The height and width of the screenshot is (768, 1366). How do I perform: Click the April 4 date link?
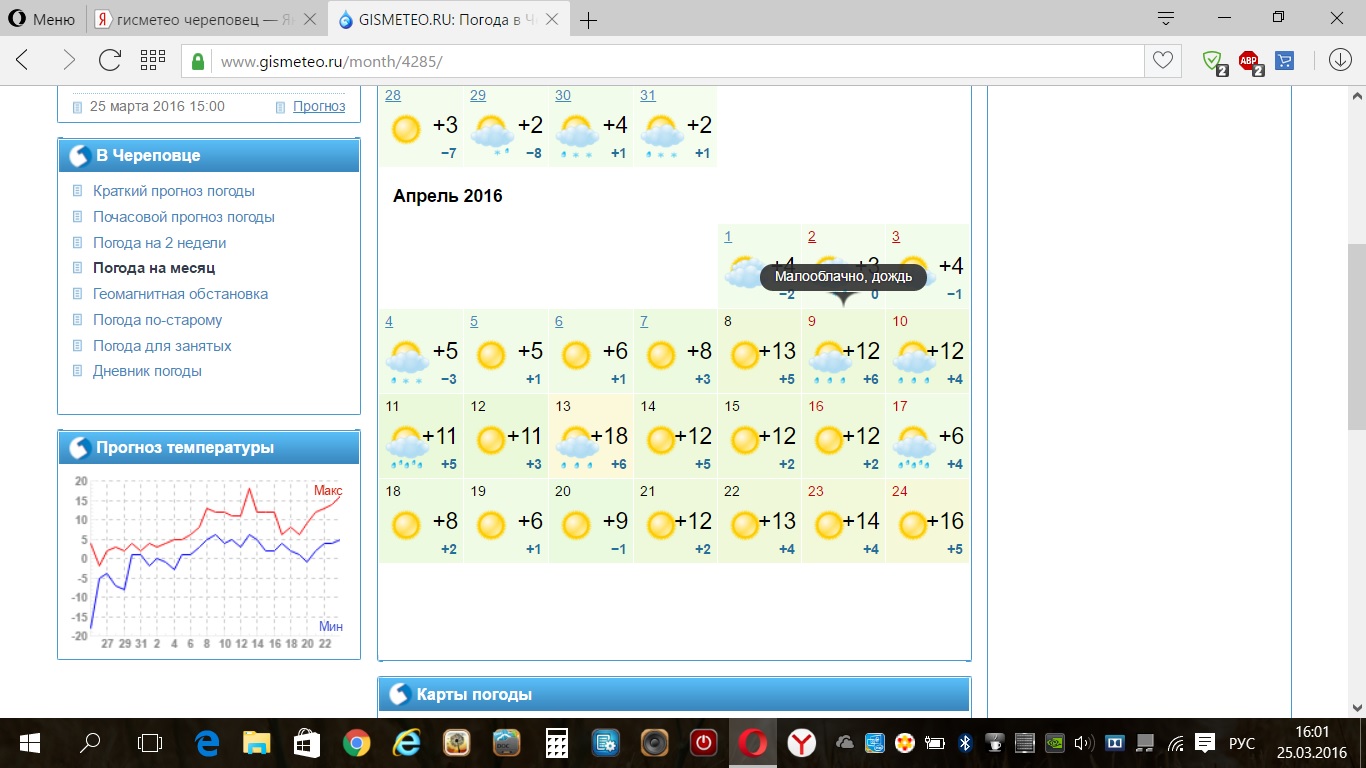tap(389, 321)
